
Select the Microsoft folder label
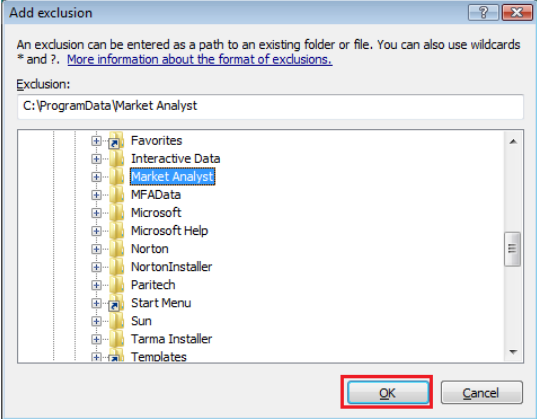click(x=156, y=213)
